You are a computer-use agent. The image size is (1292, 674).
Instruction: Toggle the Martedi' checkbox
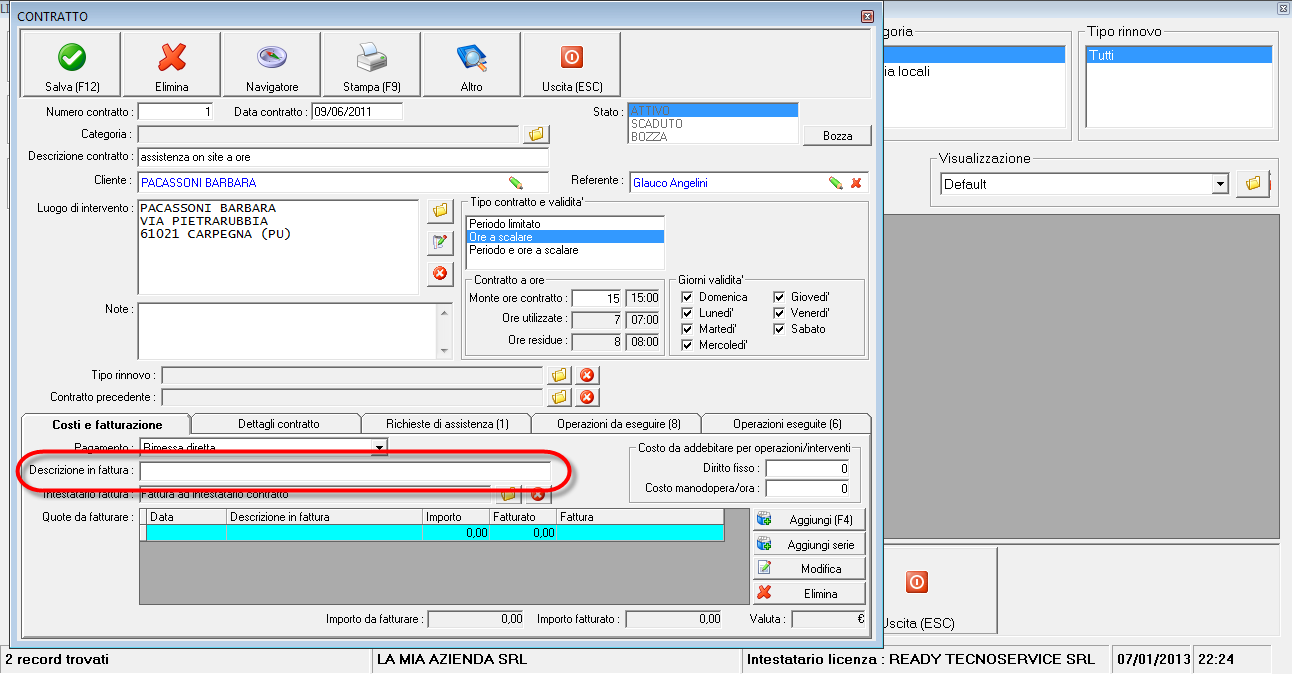[x=688, y=329]
